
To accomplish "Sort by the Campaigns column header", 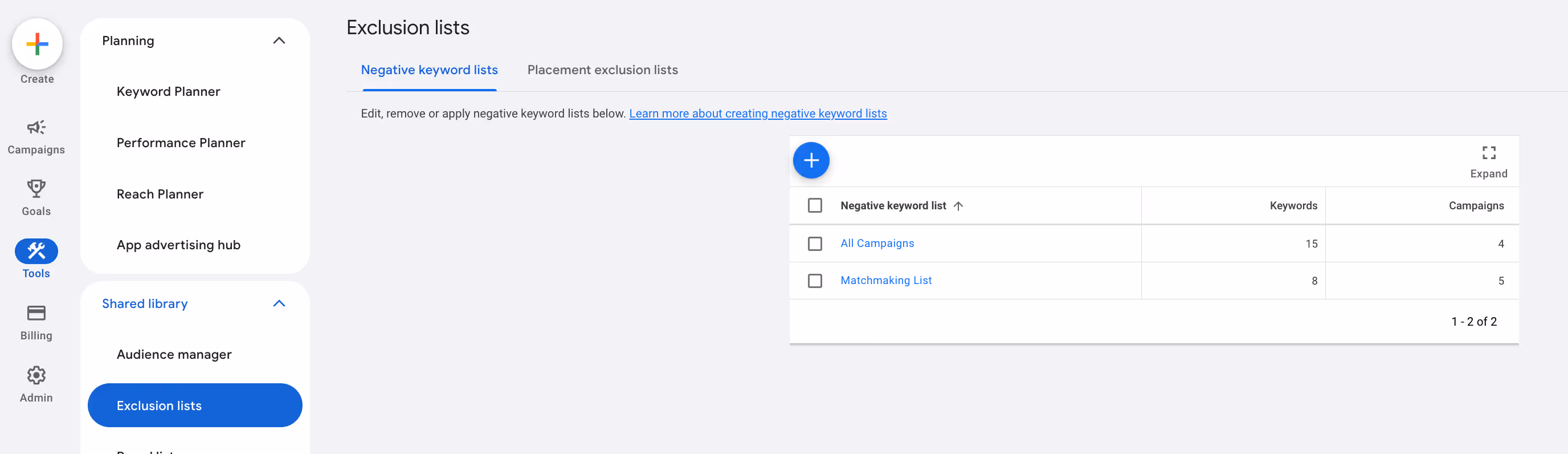I will [x=1476, y=206].
